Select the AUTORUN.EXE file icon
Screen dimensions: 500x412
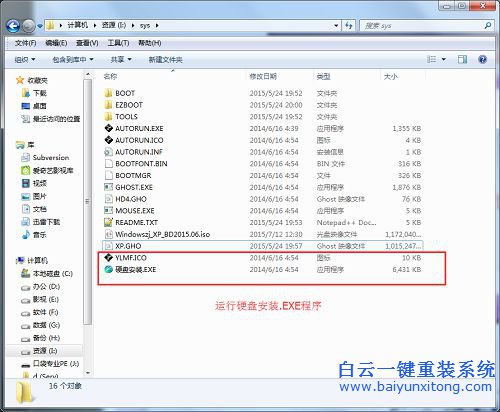[x=108, y=128]
